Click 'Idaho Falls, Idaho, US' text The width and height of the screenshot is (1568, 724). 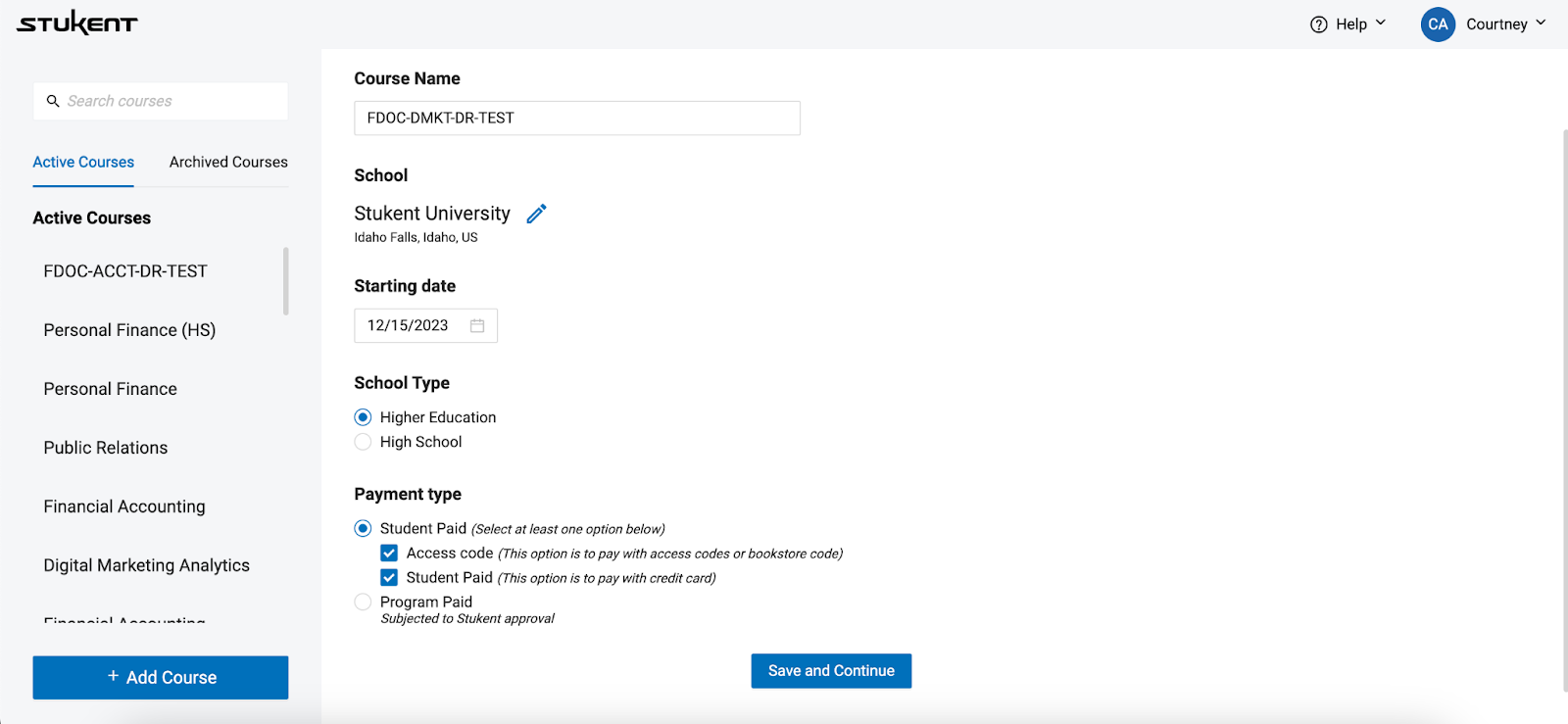point(416,237)
